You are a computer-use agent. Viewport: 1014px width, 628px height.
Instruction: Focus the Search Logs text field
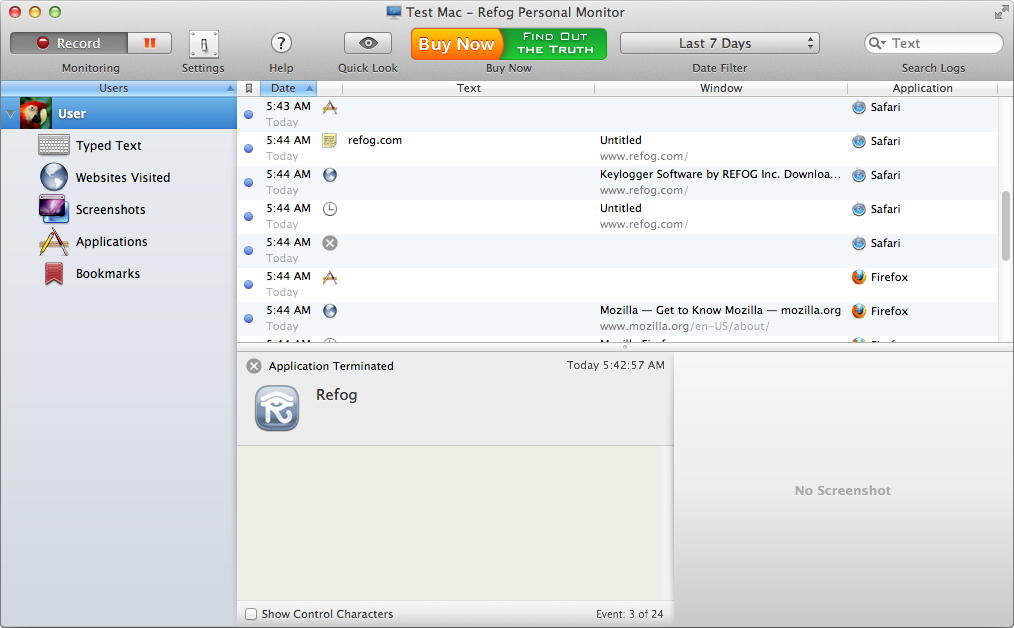point(933,43)
